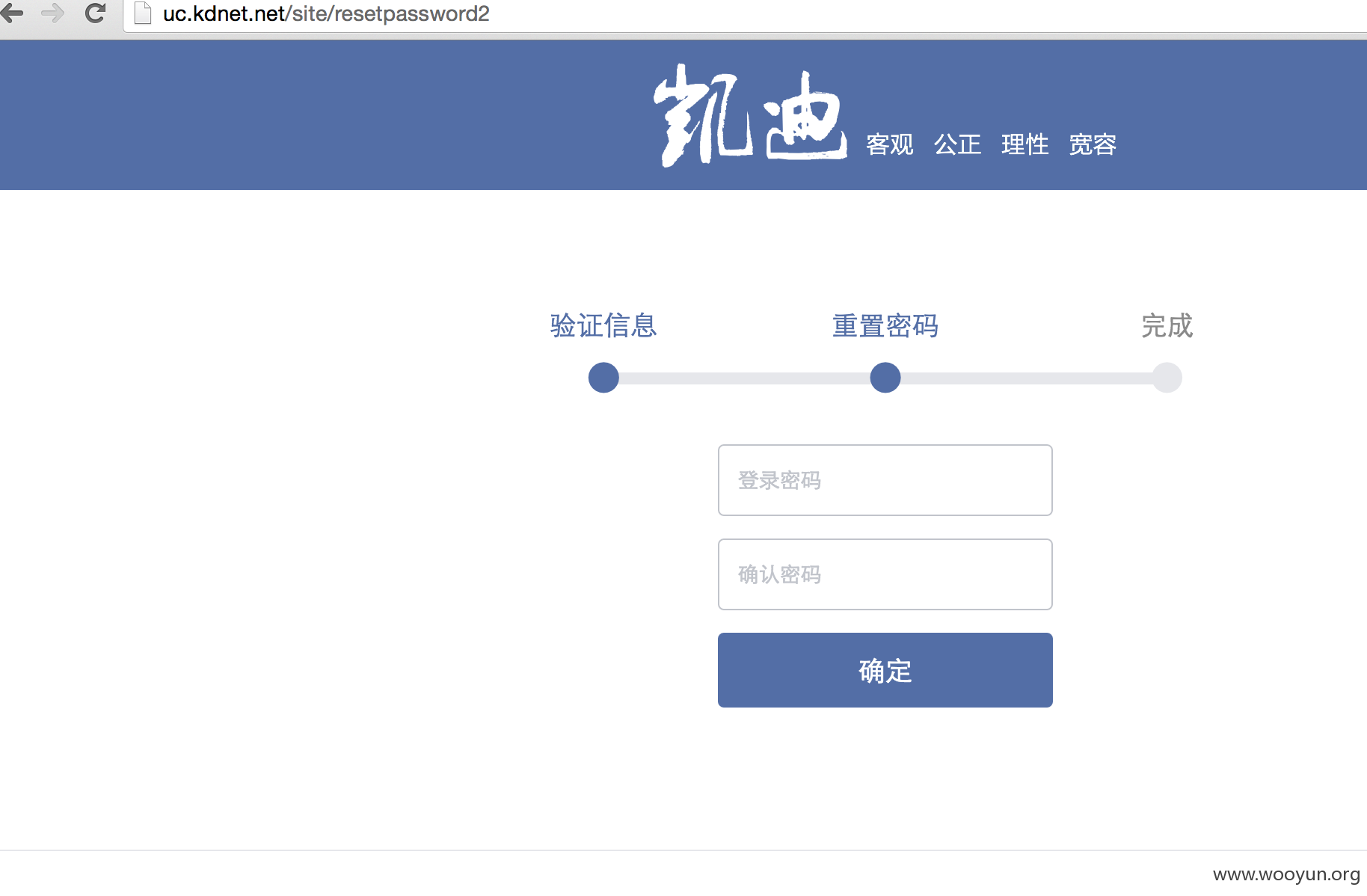Submit with the 确定 button
The height and width of the screenshot is (896, 1367).
[885, 670]
